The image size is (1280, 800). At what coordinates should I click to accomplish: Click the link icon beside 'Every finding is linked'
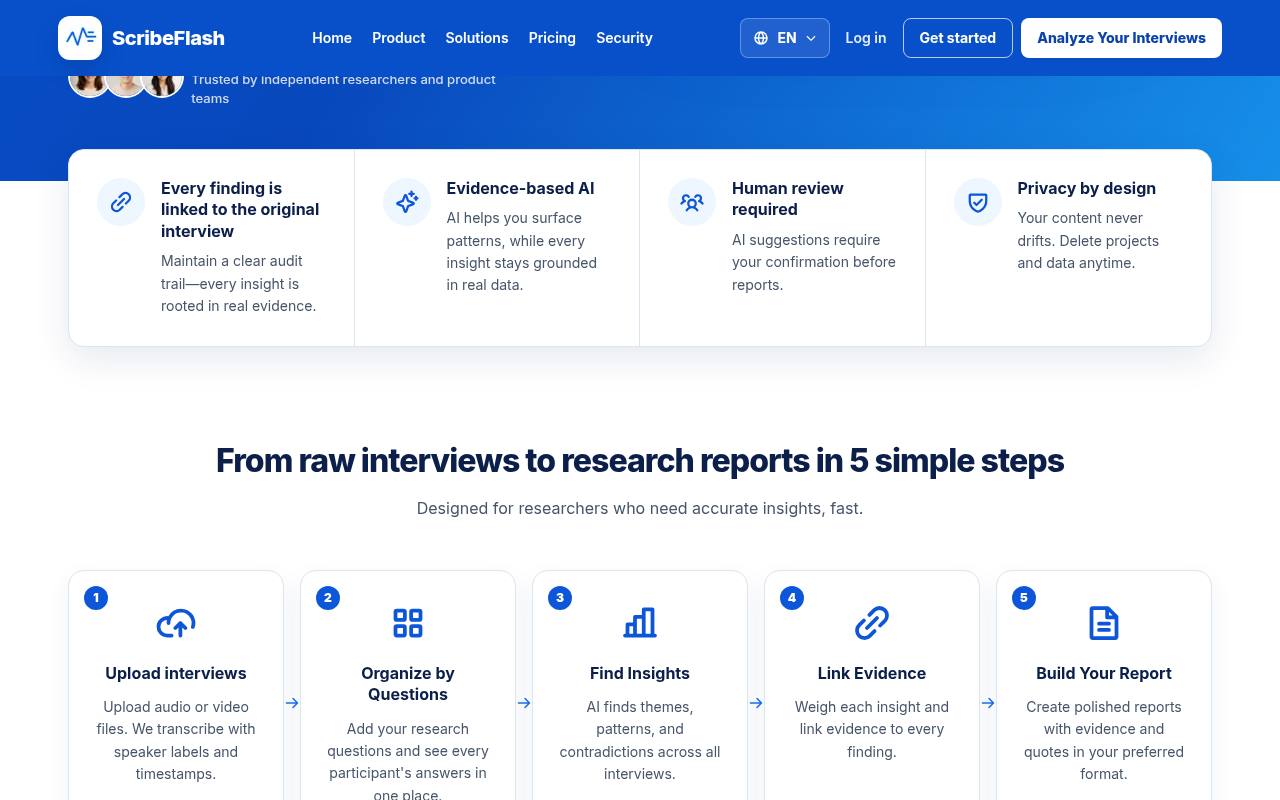[121, 202]
